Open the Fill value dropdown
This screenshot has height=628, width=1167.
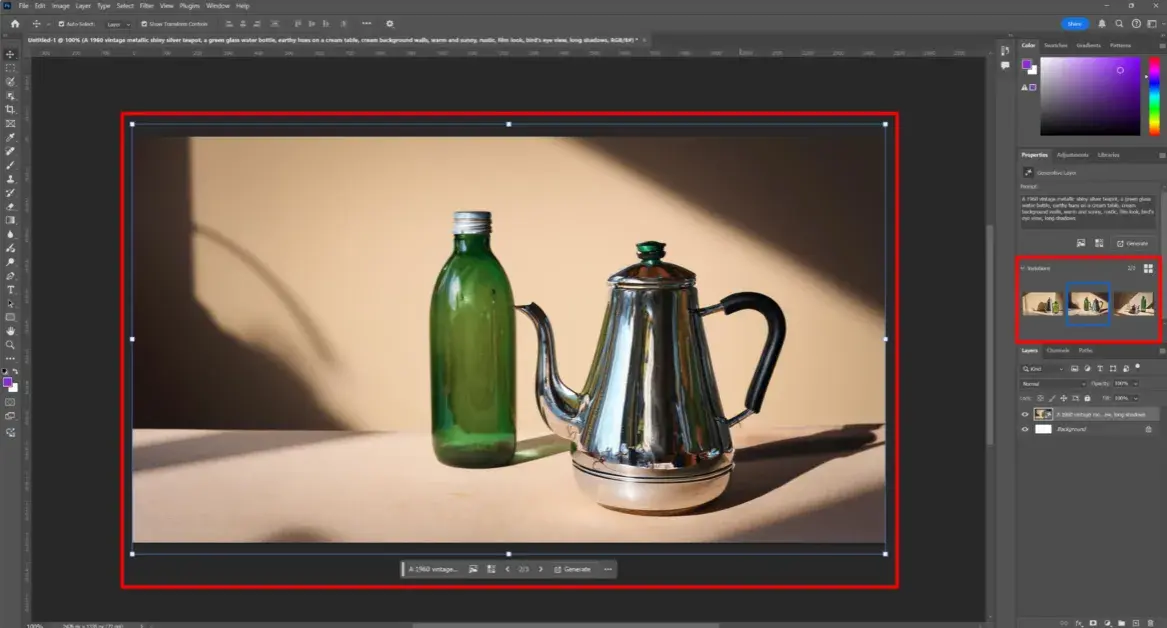(x=1135, y=398)
